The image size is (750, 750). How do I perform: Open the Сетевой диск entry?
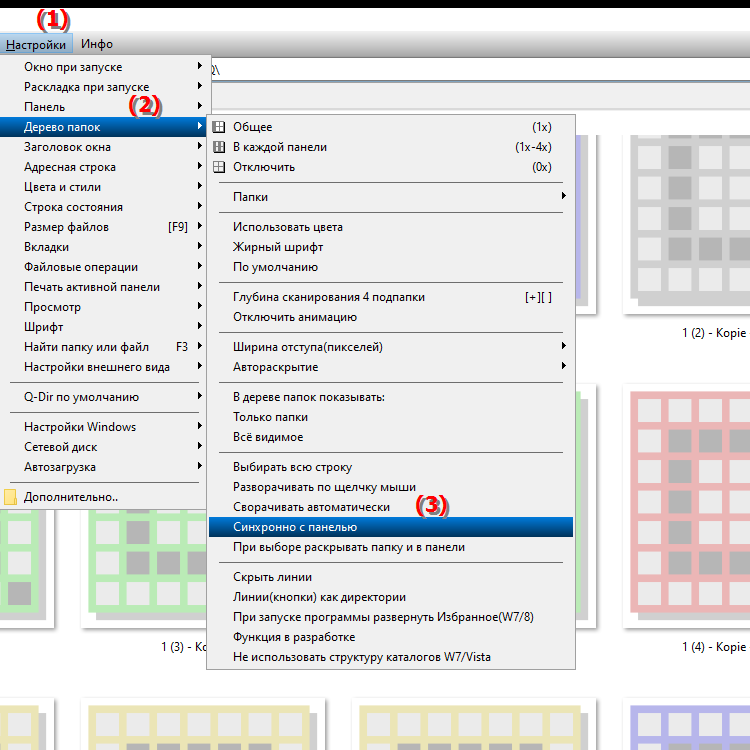103,447
